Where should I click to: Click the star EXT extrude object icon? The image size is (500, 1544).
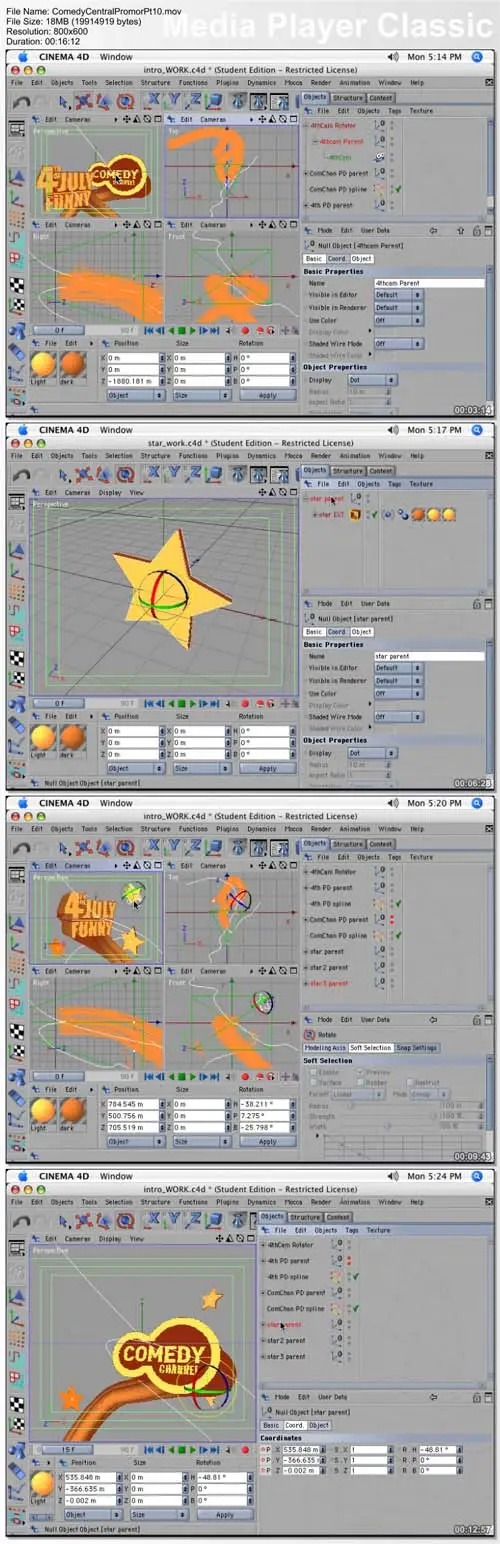click(x=355, y=514)
